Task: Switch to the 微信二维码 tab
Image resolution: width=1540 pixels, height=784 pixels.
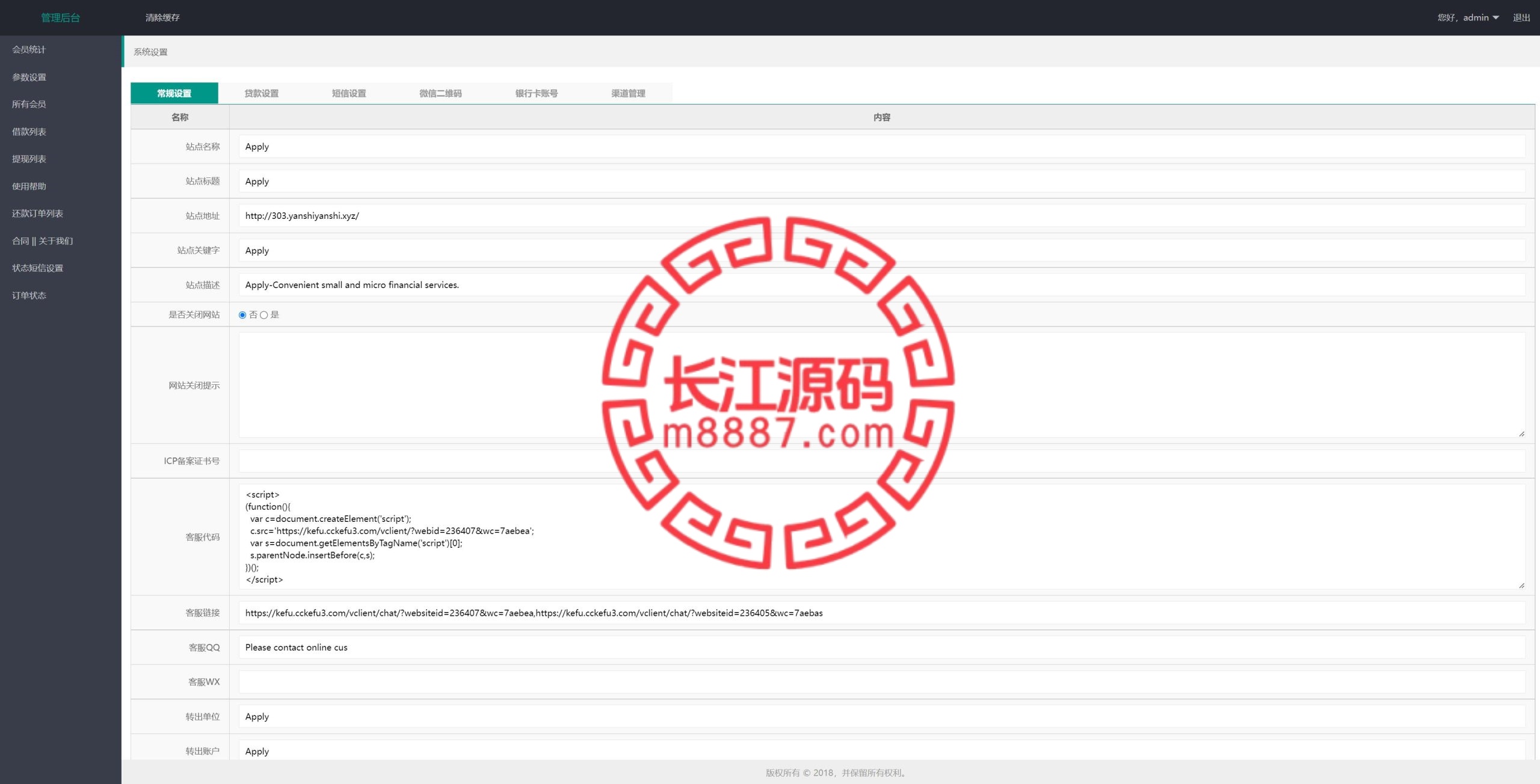Action: (440, 93)
